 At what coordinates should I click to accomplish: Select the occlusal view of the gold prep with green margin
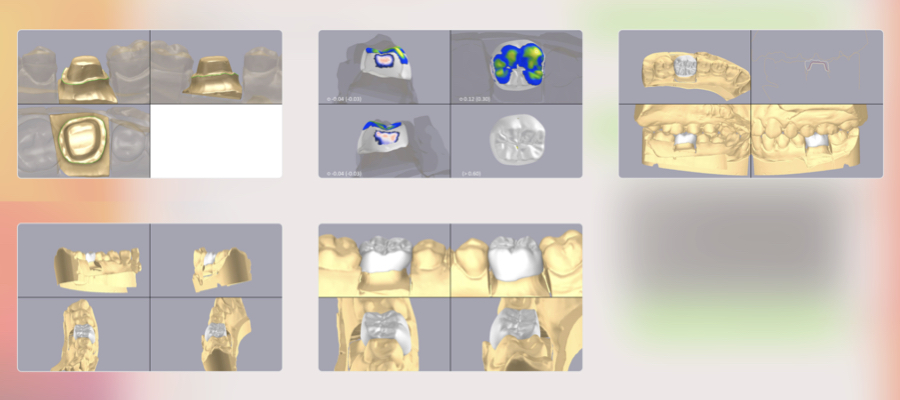coord(84,141)
